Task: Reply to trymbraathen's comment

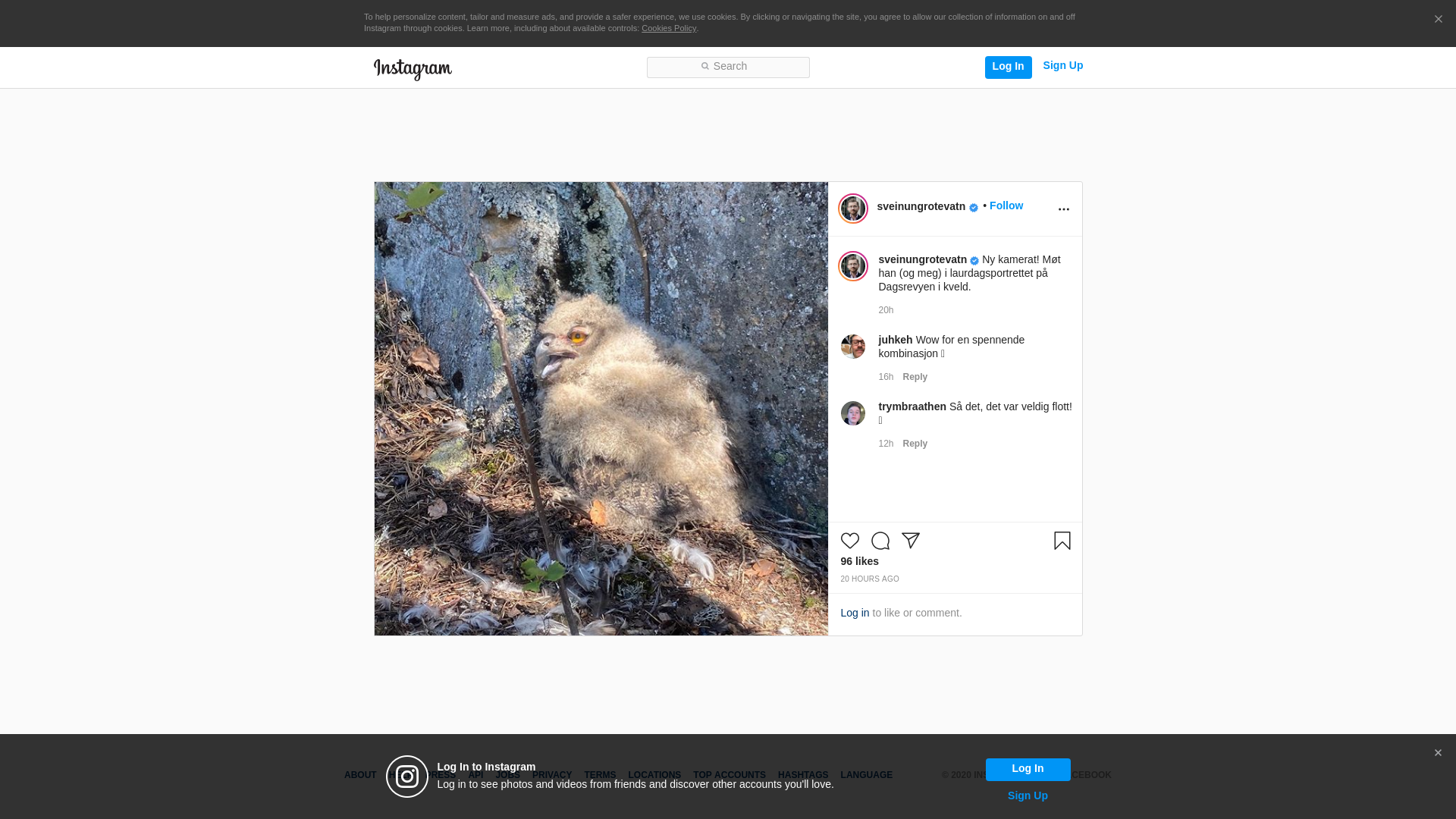Action: point(915,444)
